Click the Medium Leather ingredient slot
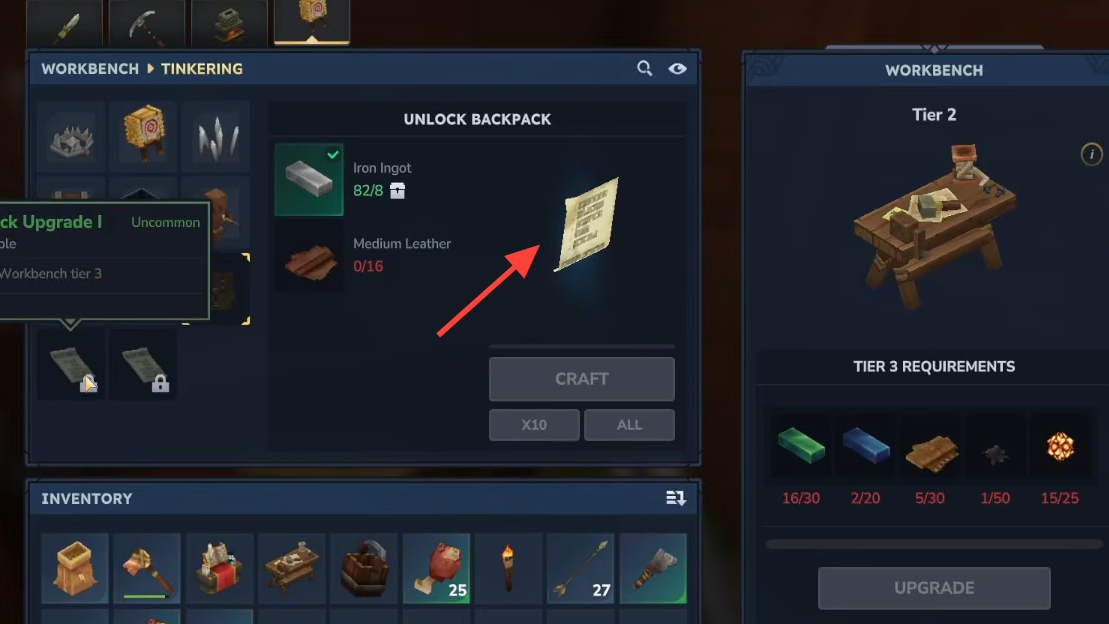The height and width of the screenshot is (624, 1109). pos(309,256)
